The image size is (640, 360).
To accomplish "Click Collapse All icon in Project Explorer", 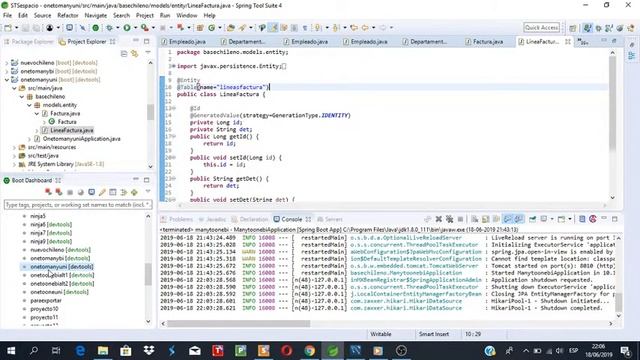I will coord(124,54).
